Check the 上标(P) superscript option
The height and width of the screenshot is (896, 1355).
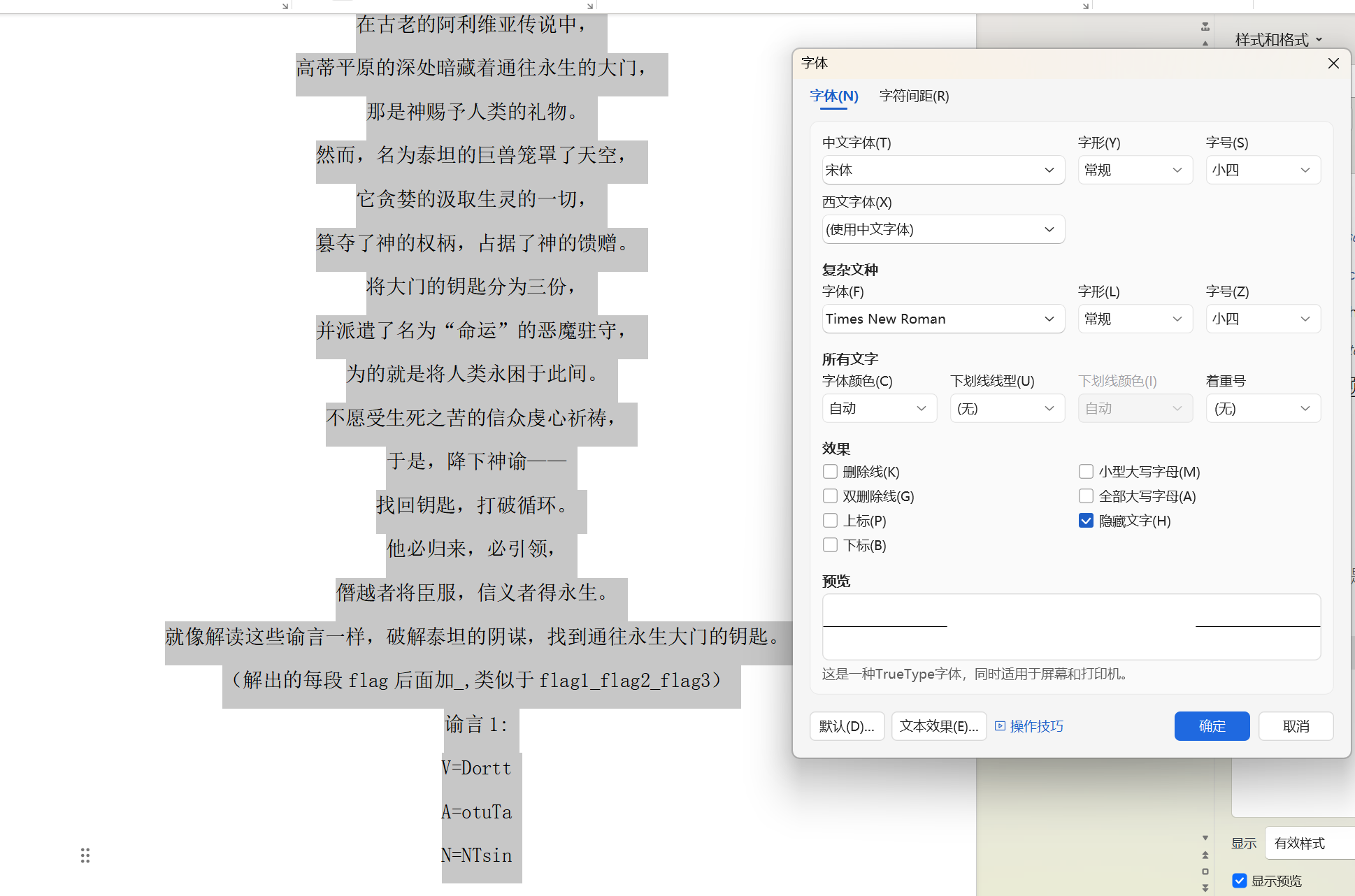pos(830,521)
